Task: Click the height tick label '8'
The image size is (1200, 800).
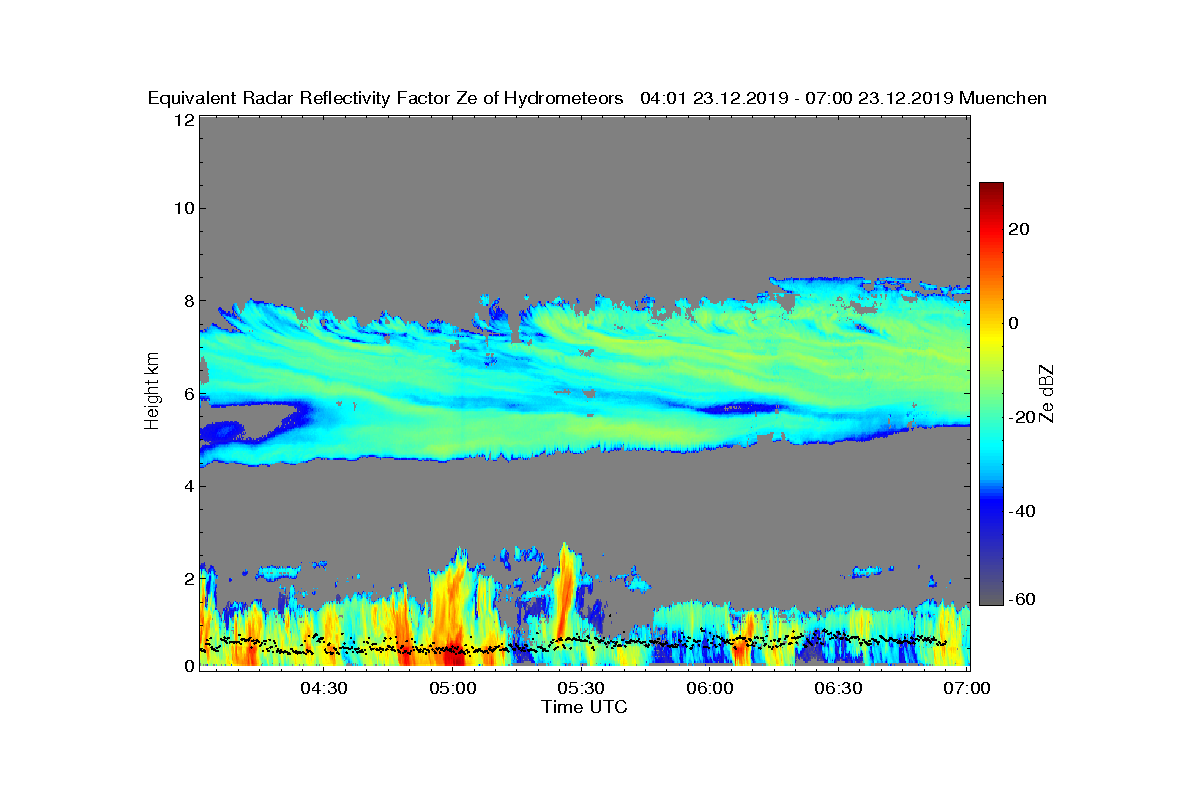Action: tap(188, 300)
